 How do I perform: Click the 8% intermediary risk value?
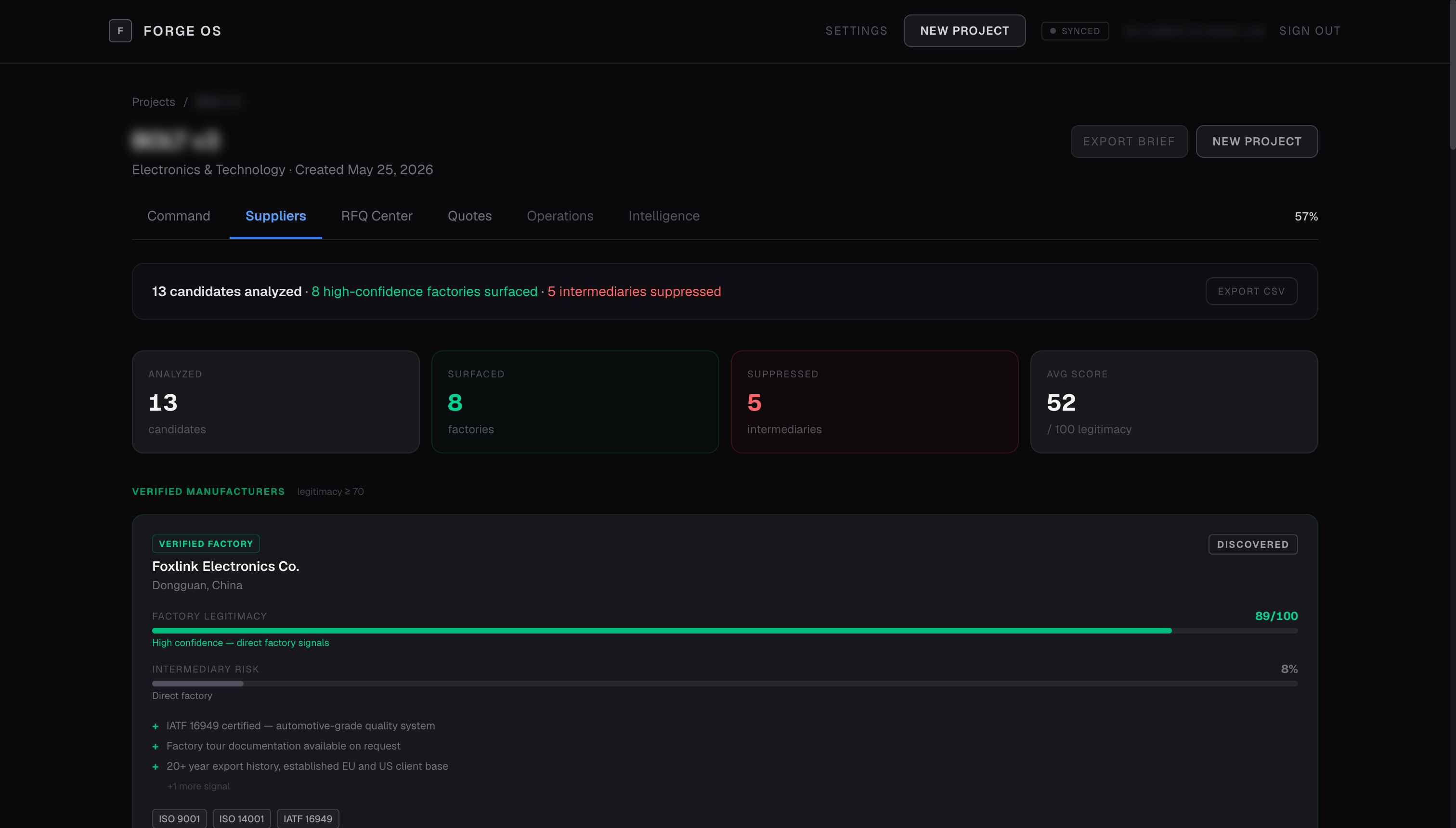pos(1289,669)
